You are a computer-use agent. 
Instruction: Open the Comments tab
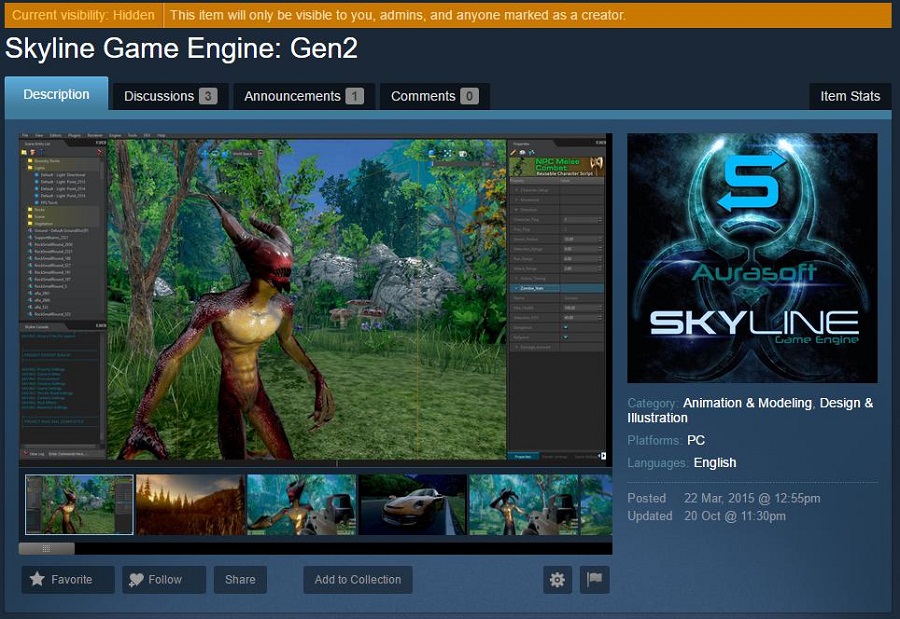pos(435,96)
